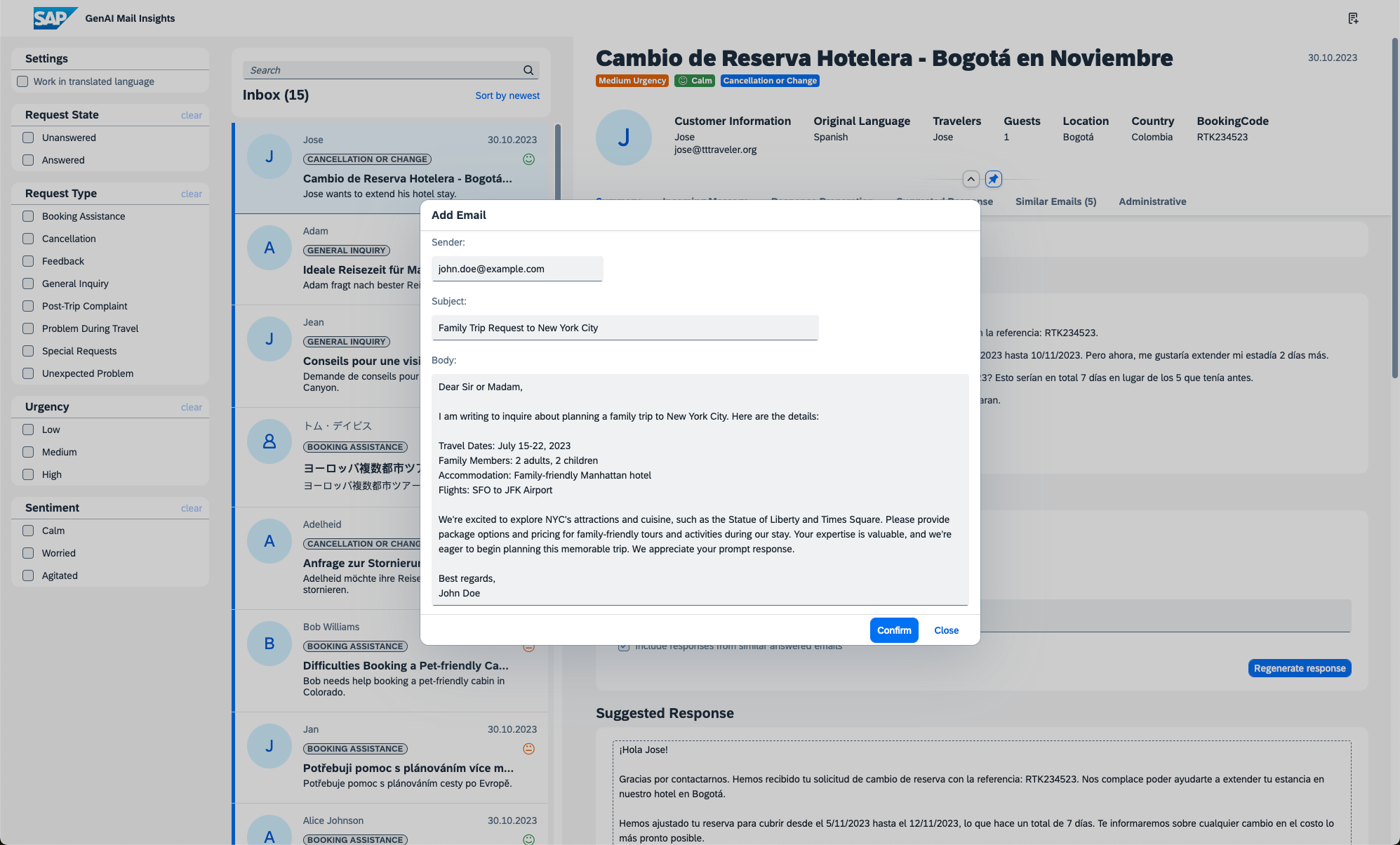The width and height of the screenshot is (1400, 845).
Task: Click the large J avatar in customer header
Action: click(623, 138)
